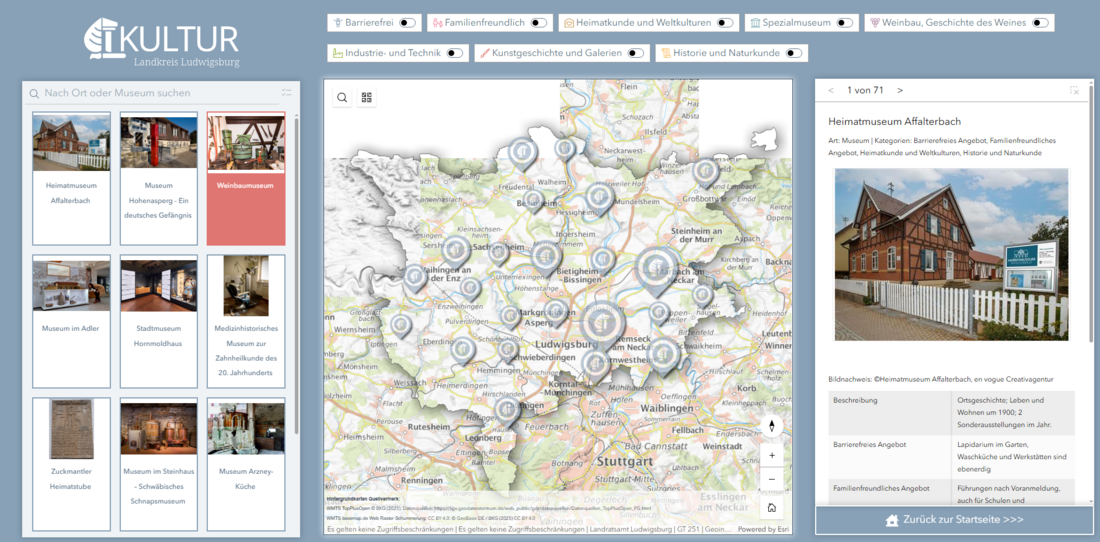1100x542 pixels.
Task: Go to the next museum record arrow
Action: 900,91
